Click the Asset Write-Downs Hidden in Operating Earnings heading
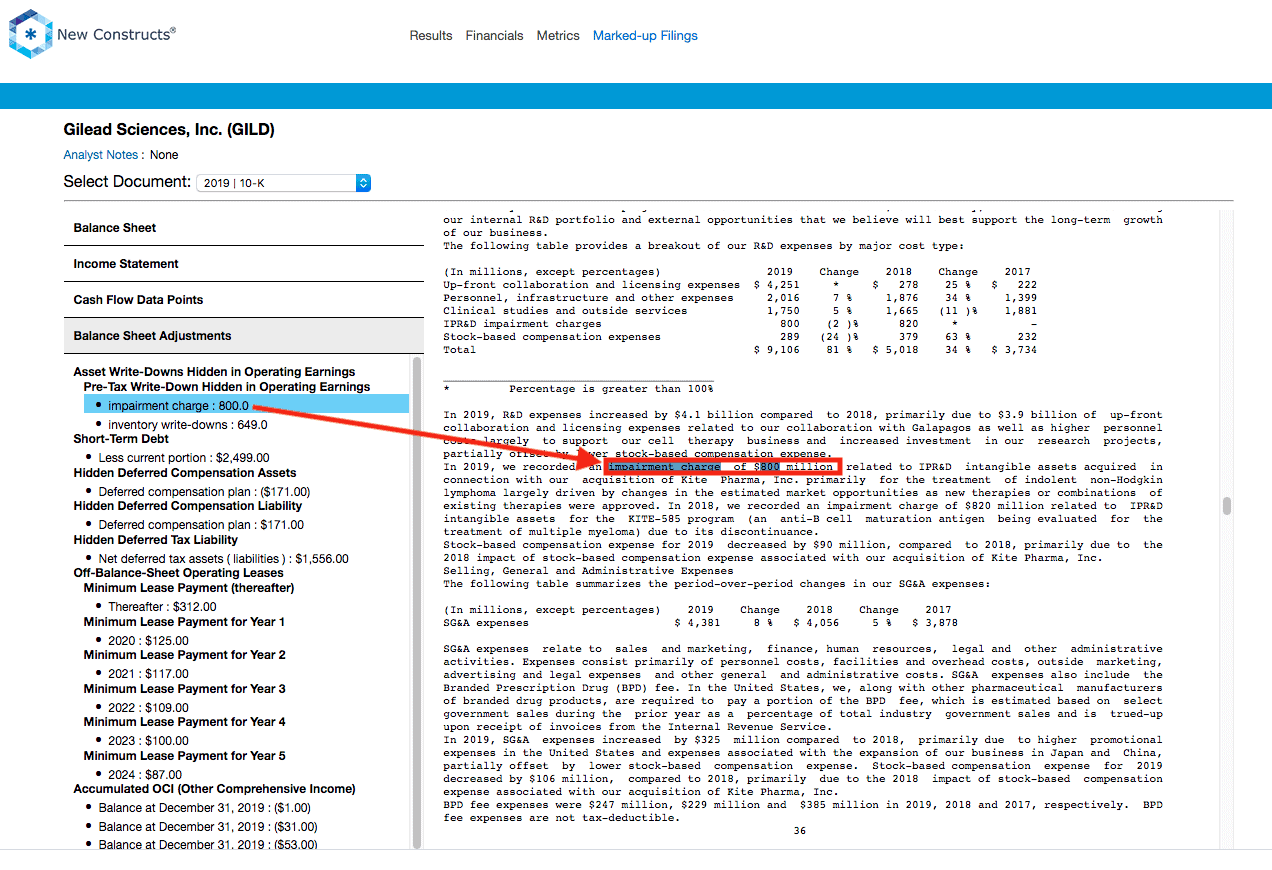The image size is (1272, 870). pos(214,372)
